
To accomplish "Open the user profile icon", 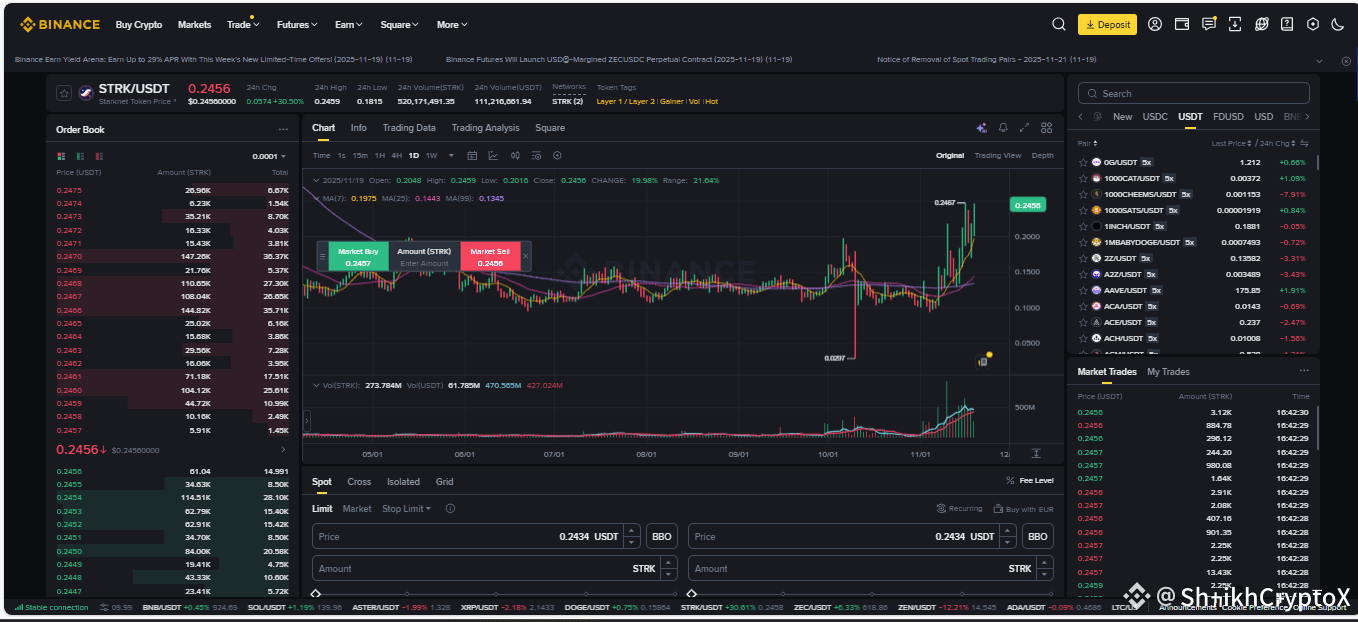I will pyautogui.click(x=1155, y=24).
